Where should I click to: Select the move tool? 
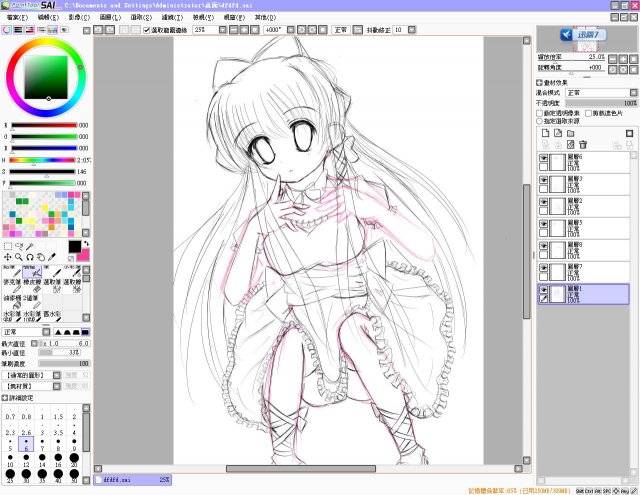[8, 257]
